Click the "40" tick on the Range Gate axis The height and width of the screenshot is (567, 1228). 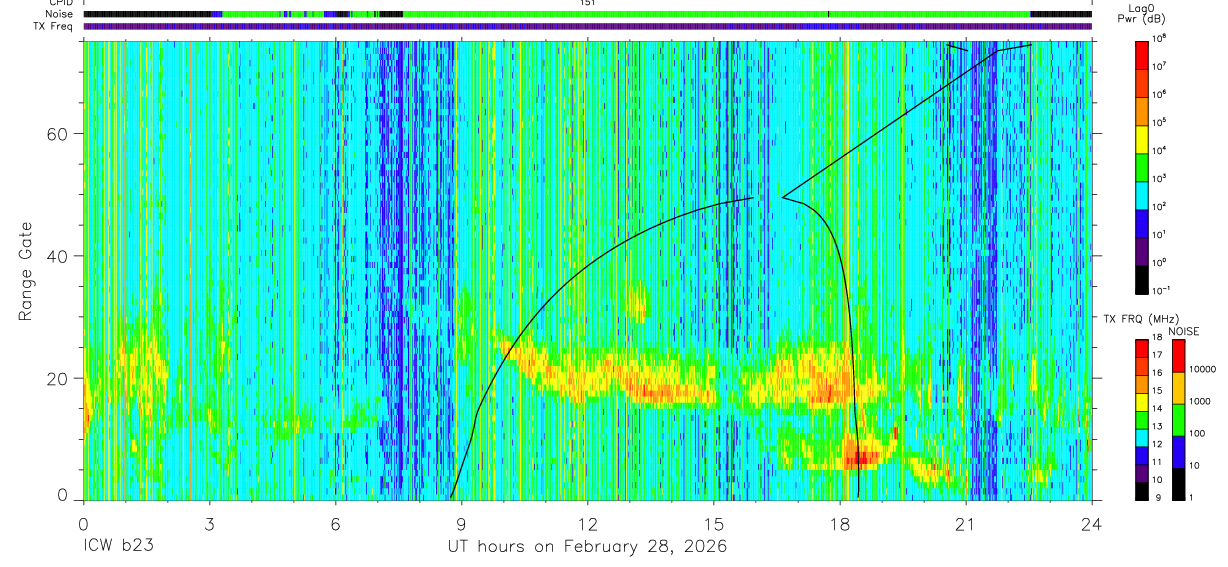tap(58, 256)
